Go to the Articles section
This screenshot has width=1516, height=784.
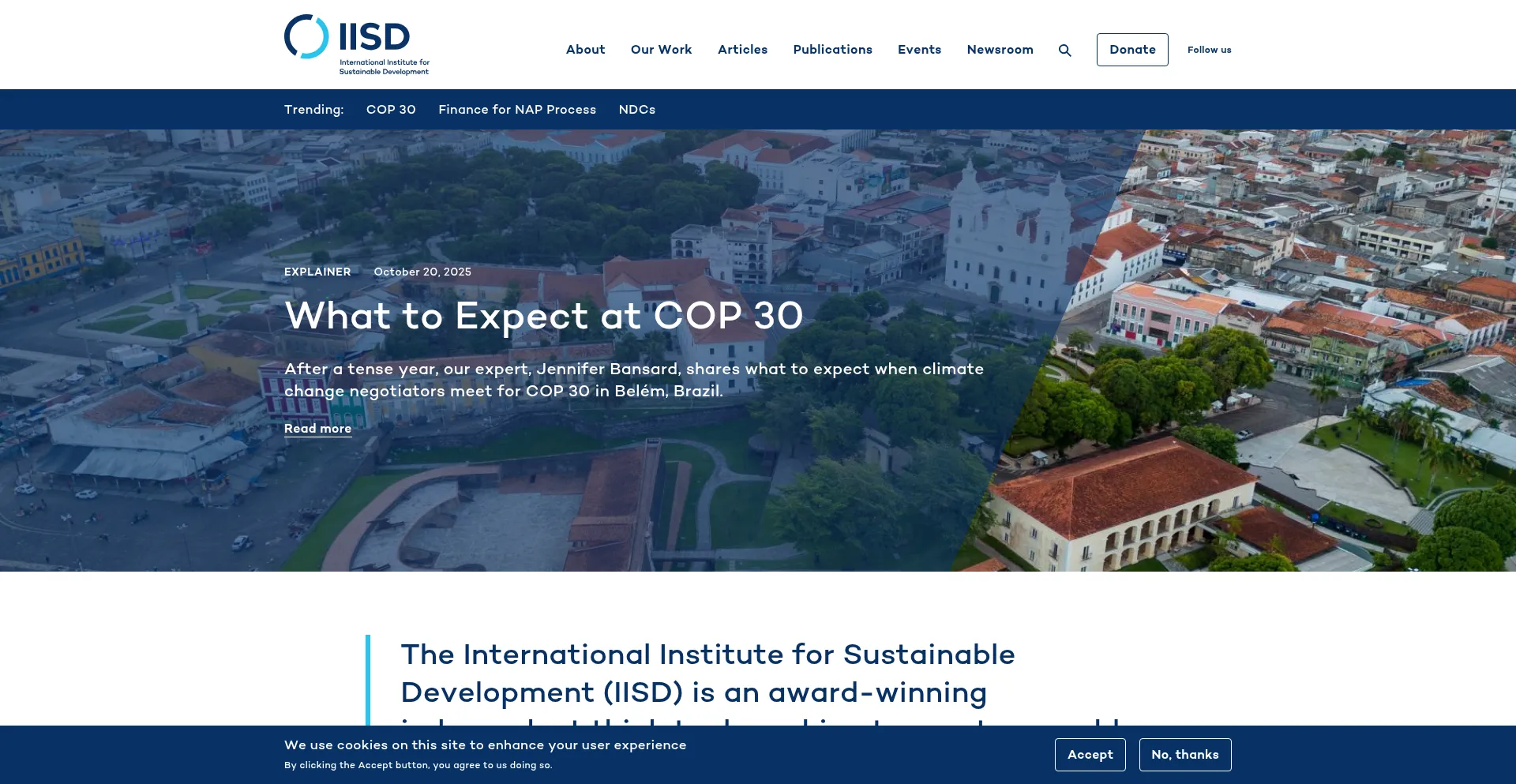click(742, 50)
